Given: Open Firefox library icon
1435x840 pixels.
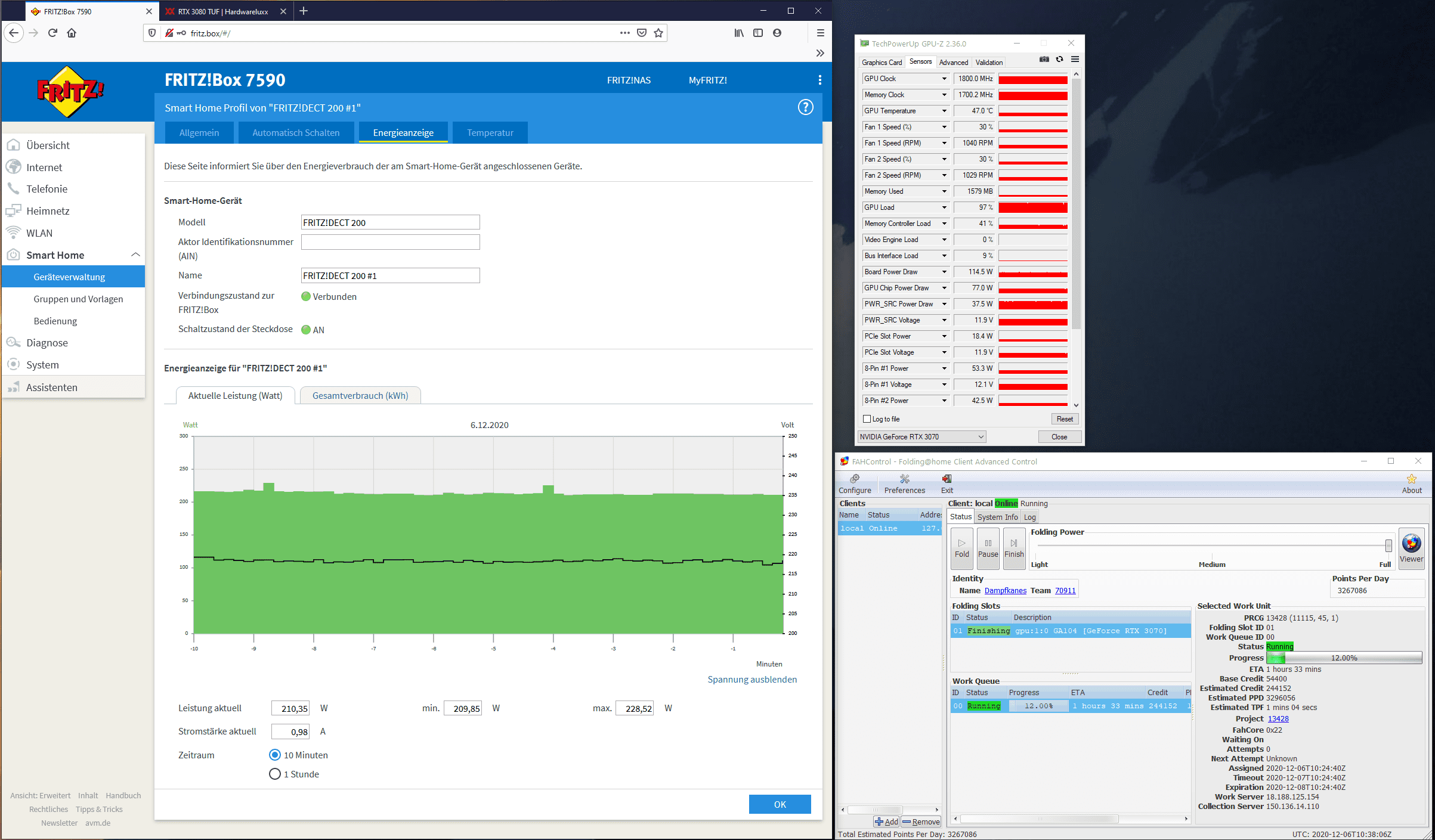Looking at the screenshot, I should pos(739,33).
